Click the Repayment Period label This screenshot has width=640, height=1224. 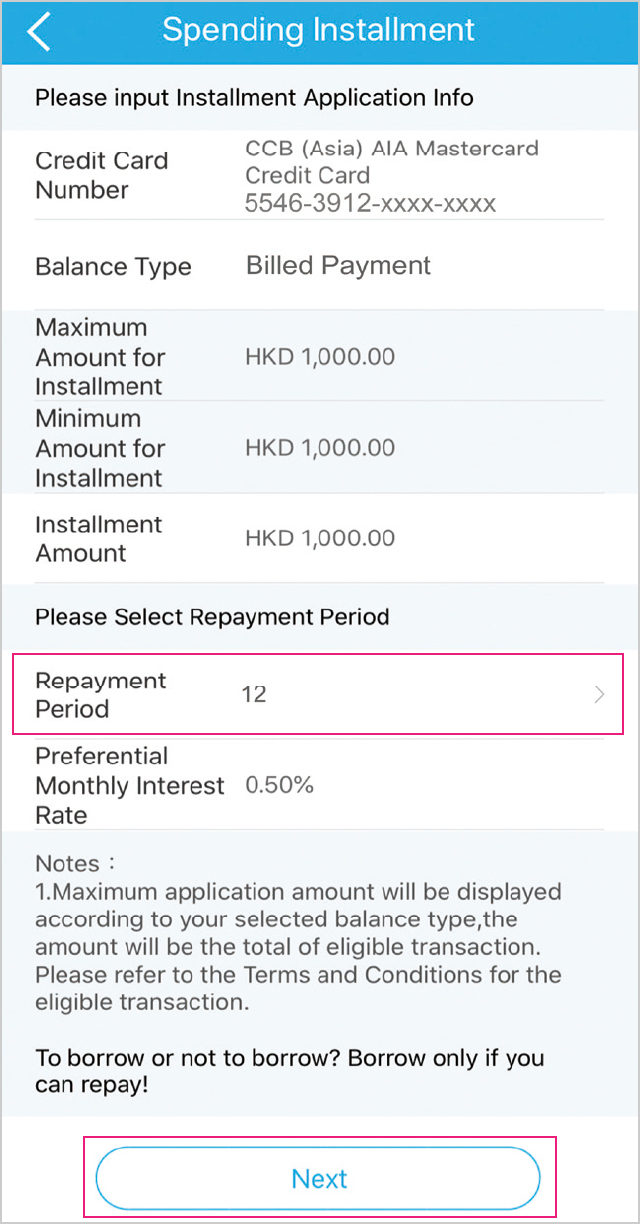tap(100, 695)
